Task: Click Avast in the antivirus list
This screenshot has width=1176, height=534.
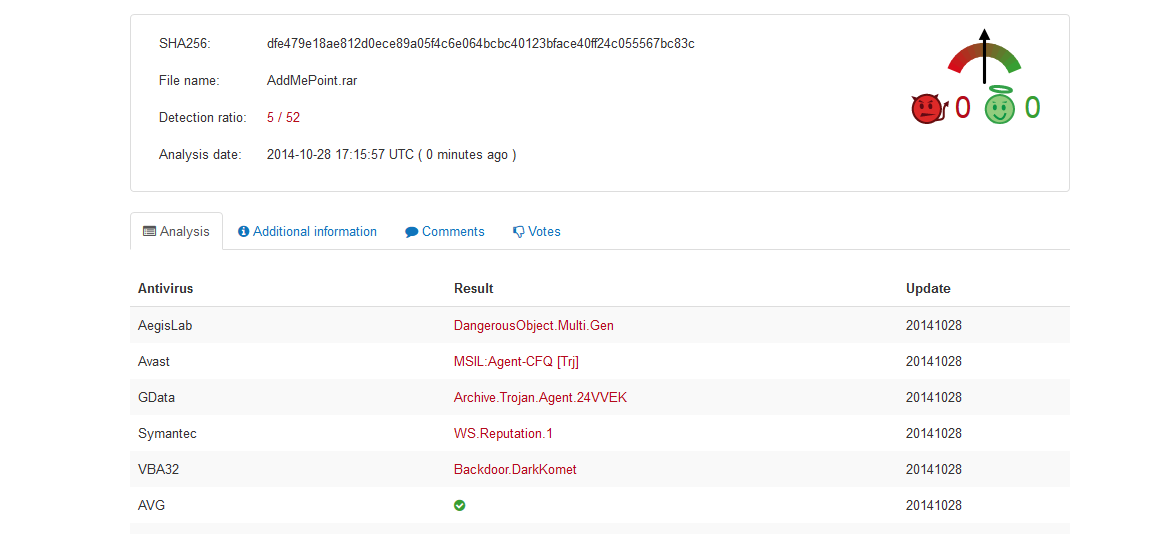Action: (154, 361)
